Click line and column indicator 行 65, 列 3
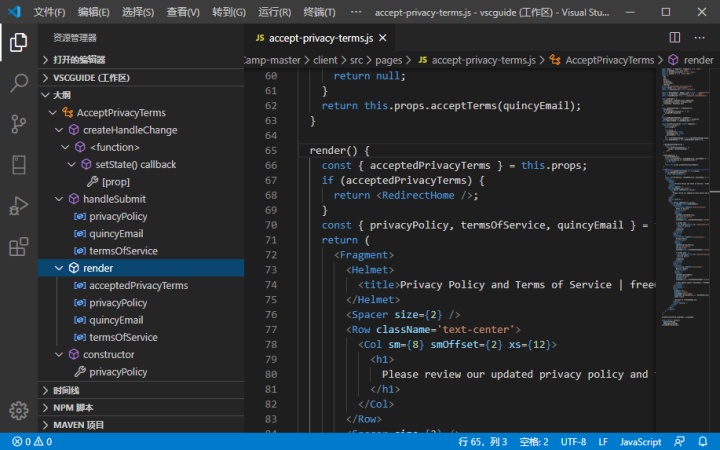The image size is (720, 450). (483, 442)
